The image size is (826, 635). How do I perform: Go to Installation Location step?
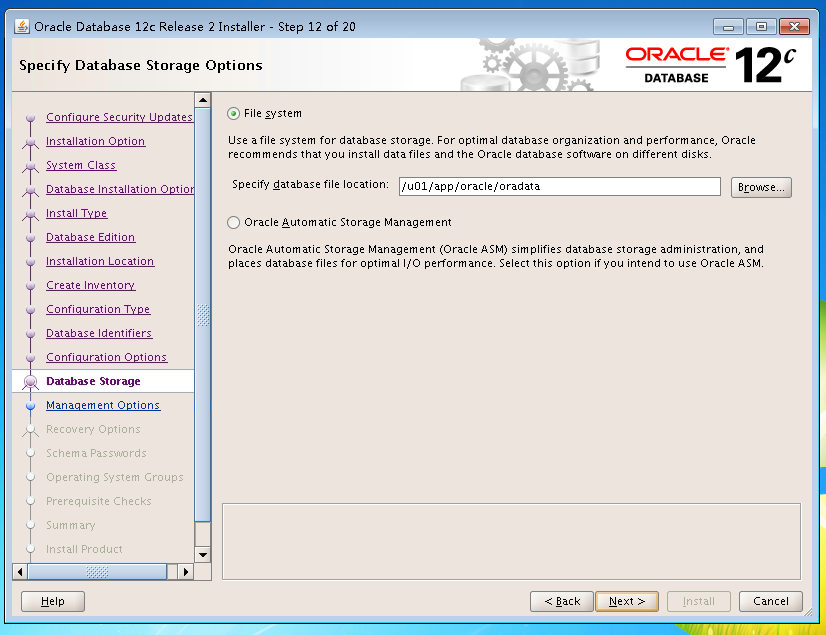[100, 261]
